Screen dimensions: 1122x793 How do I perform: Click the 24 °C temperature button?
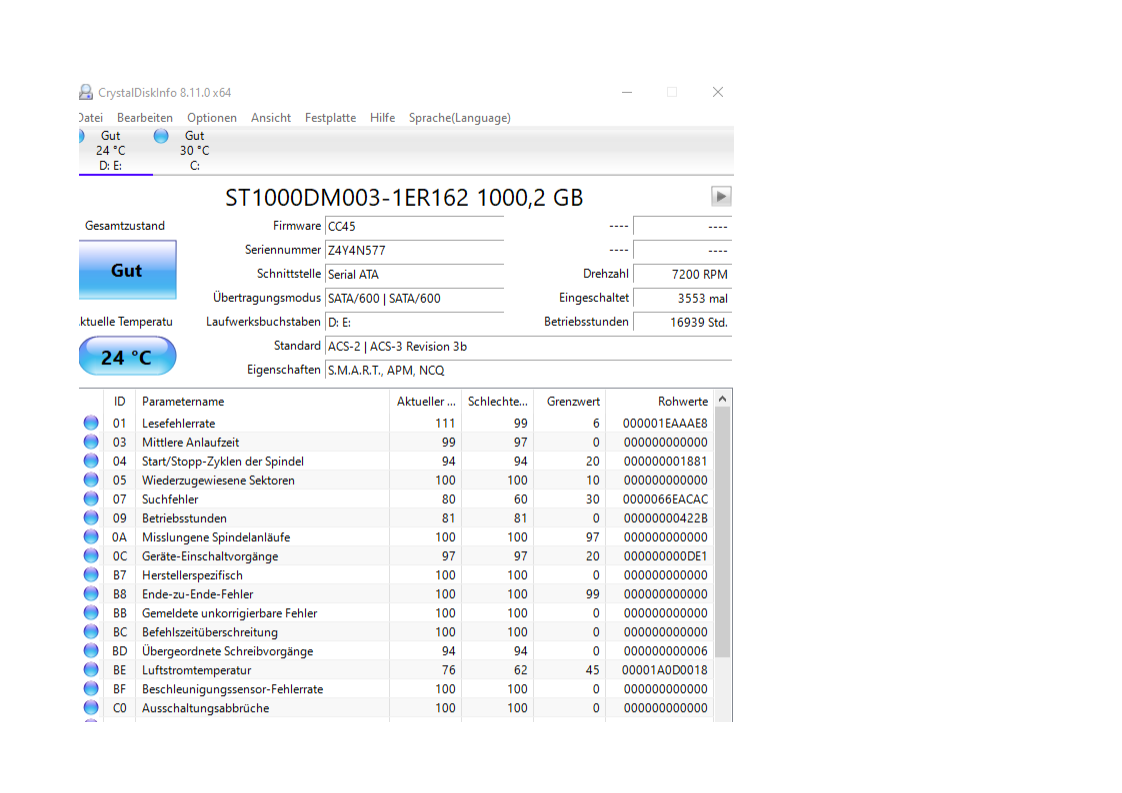point(127,356)
